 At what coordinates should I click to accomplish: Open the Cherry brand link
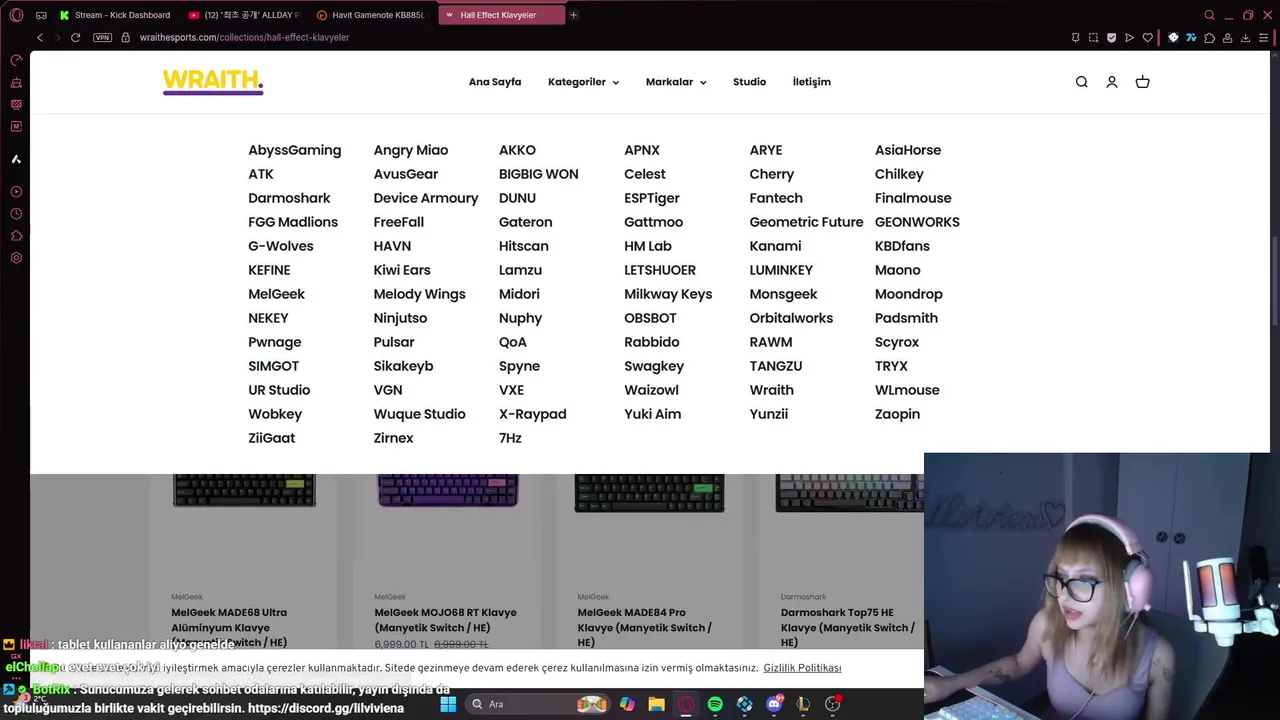pyautogui.click(x=772, y=174)
